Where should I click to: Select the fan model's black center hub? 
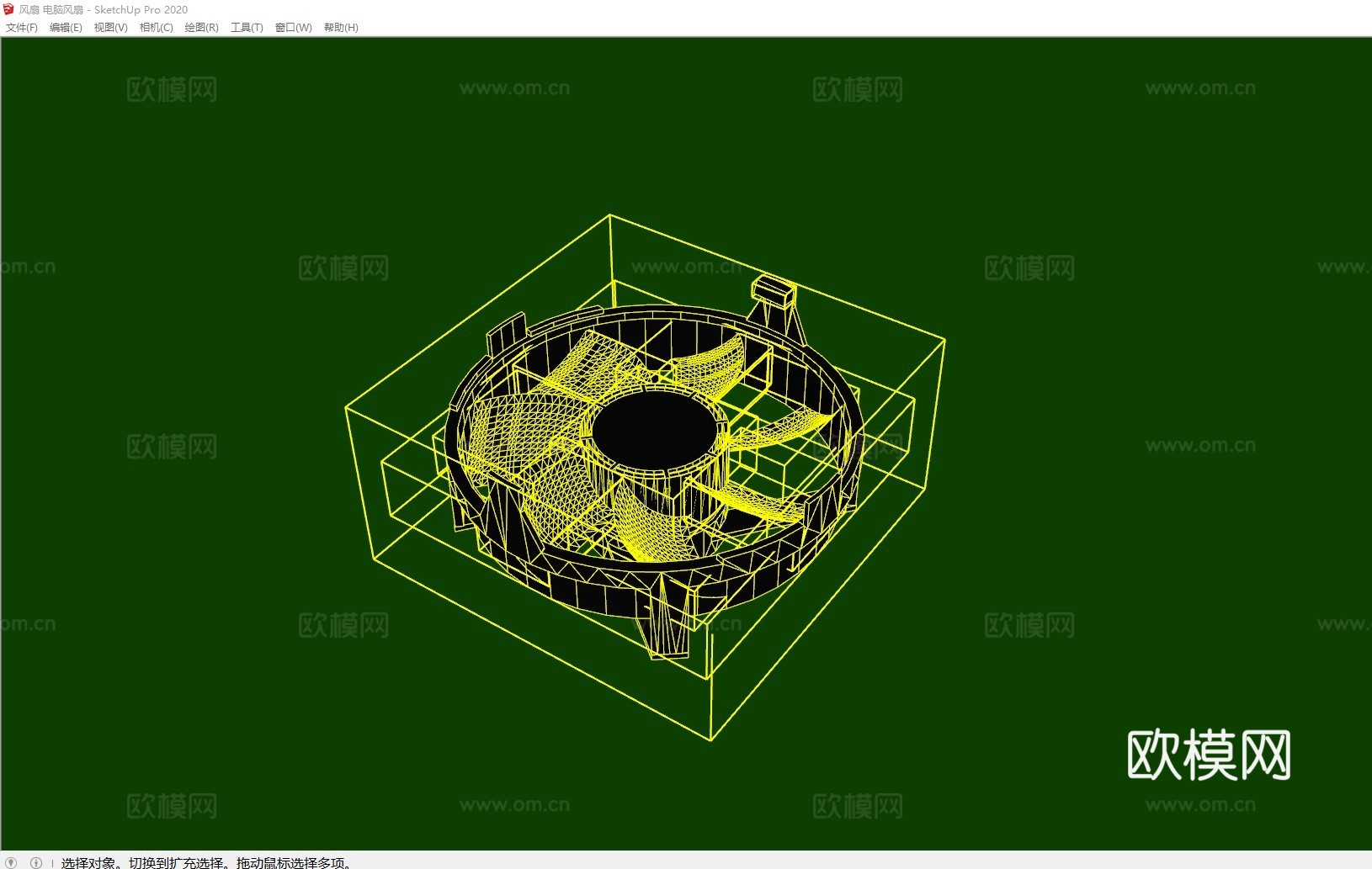point(654,430)
